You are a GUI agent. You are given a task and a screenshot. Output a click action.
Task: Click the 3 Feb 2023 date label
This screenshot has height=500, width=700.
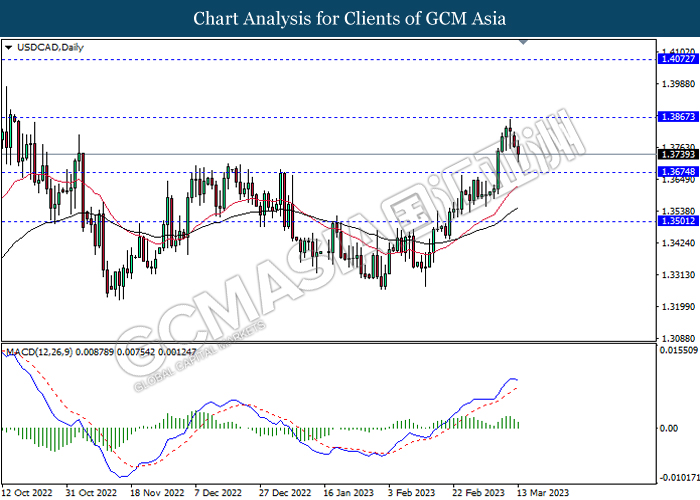411,493
